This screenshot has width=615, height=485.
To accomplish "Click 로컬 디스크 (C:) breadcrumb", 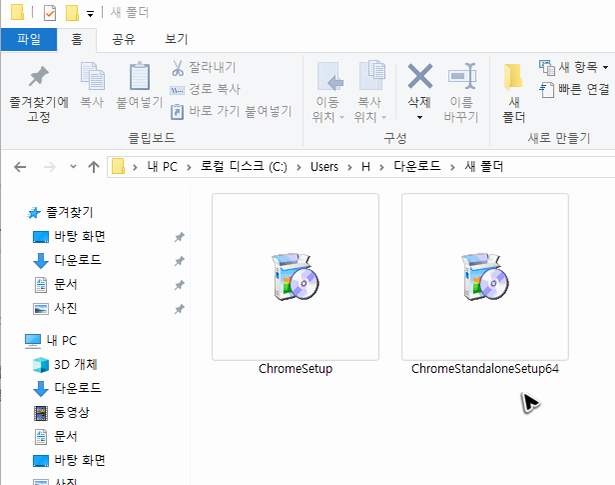I will click(x=244, y=167).
